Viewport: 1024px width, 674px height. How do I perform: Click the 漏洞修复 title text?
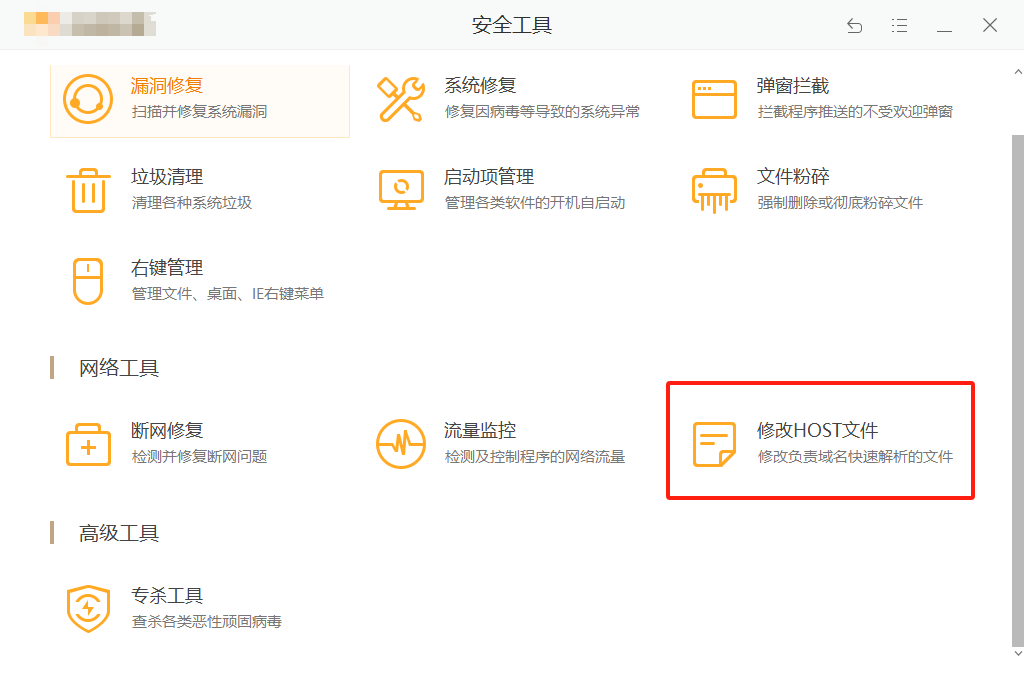point(167,86)
